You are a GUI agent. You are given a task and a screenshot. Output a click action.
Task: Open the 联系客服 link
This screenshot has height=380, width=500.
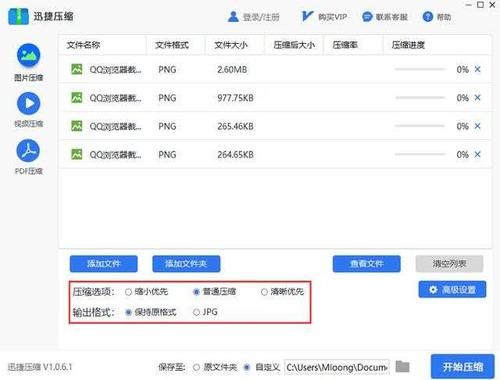pyautogui.click(x=392, y=17)
